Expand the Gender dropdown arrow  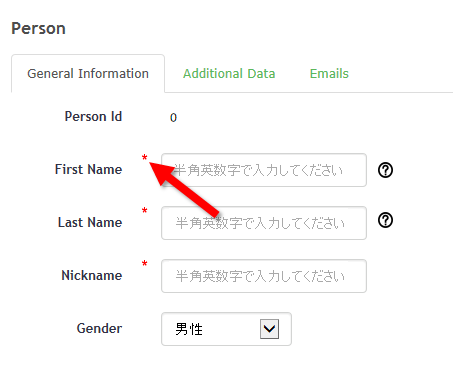click(269, 329)
